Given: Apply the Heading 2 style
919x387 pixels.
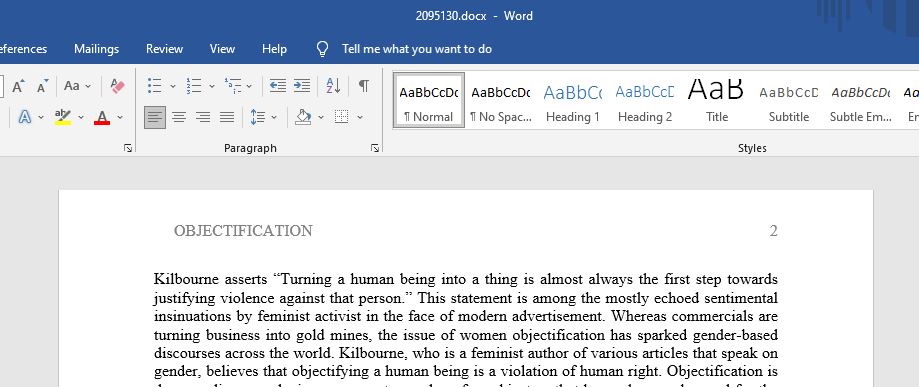Looking at the screenshot, I should (x=645, y=100).
